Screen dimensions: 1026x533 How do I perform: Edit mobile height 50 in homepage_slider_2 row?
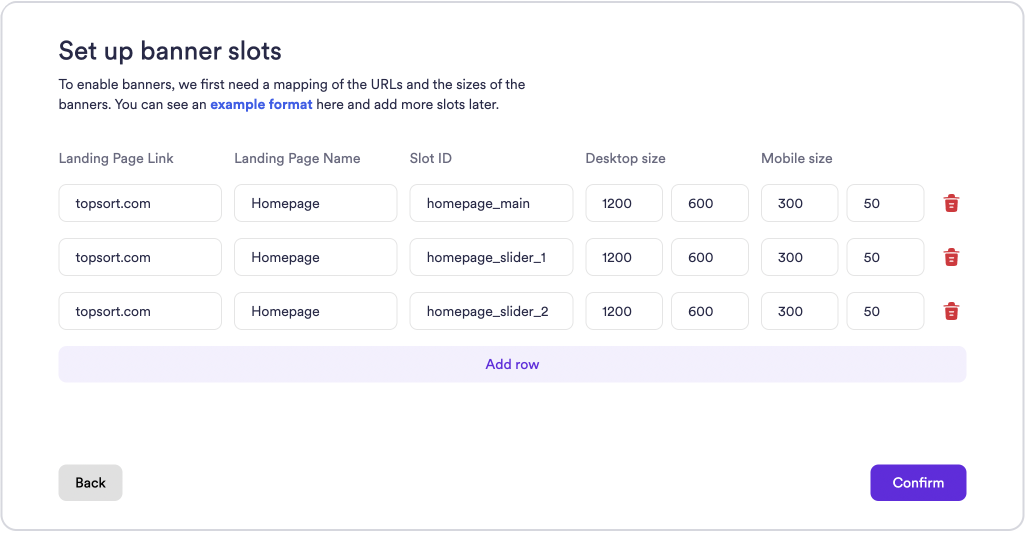[x=885, y=311]
